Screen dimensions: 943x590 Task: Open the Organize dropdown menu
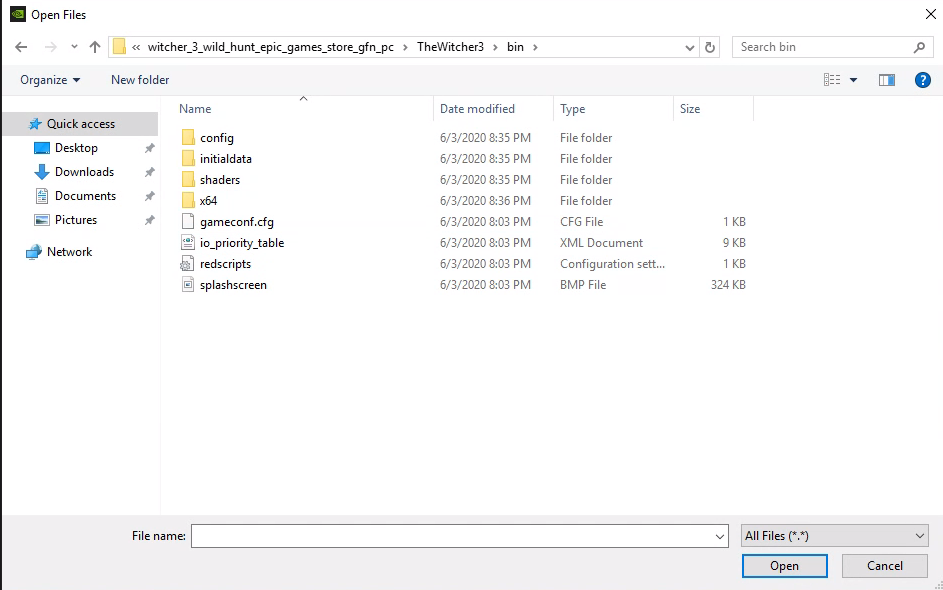[50, 80]
